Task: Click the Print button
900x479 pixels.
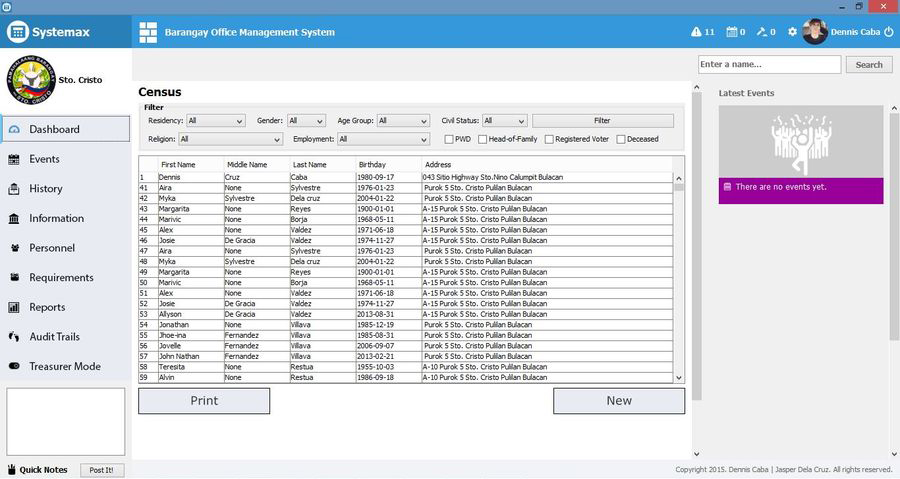Action: click(204, 401)
